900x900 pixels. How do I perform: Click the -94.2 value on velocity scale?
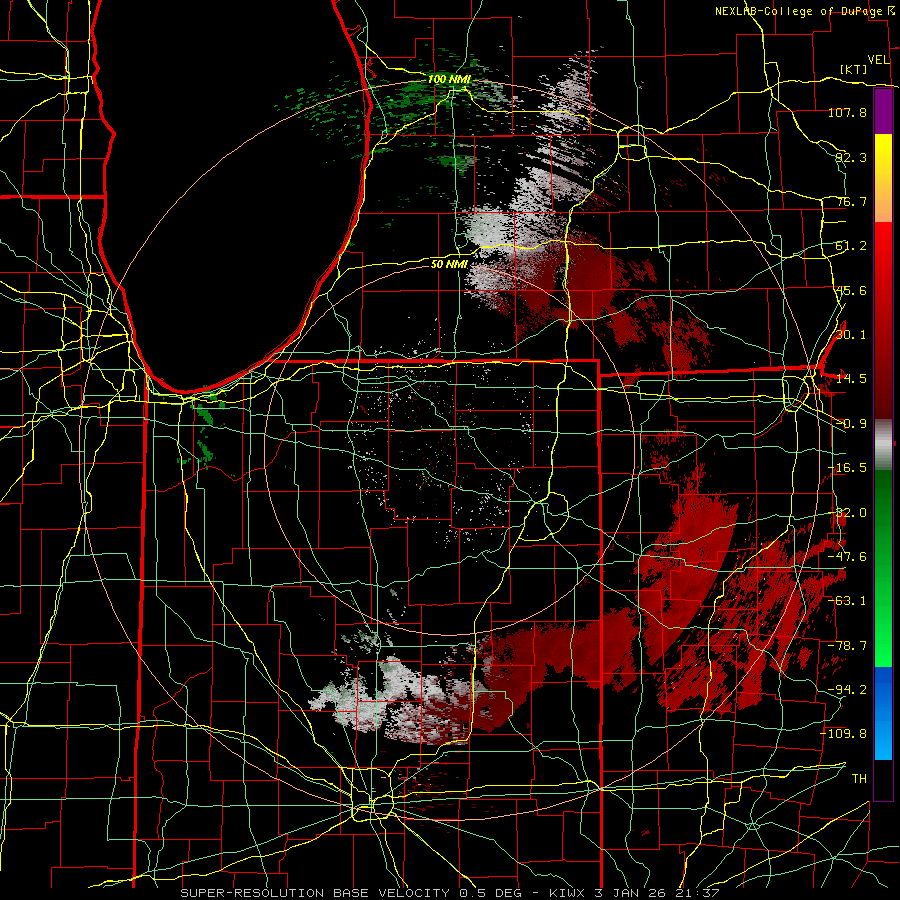pyautogui.click(x=848, y=690)
